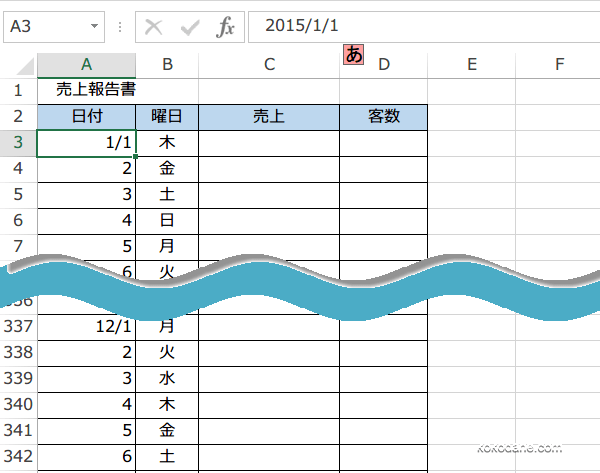Select column F header
This screenshot has width=600, height=473.
tap(558, 65)
